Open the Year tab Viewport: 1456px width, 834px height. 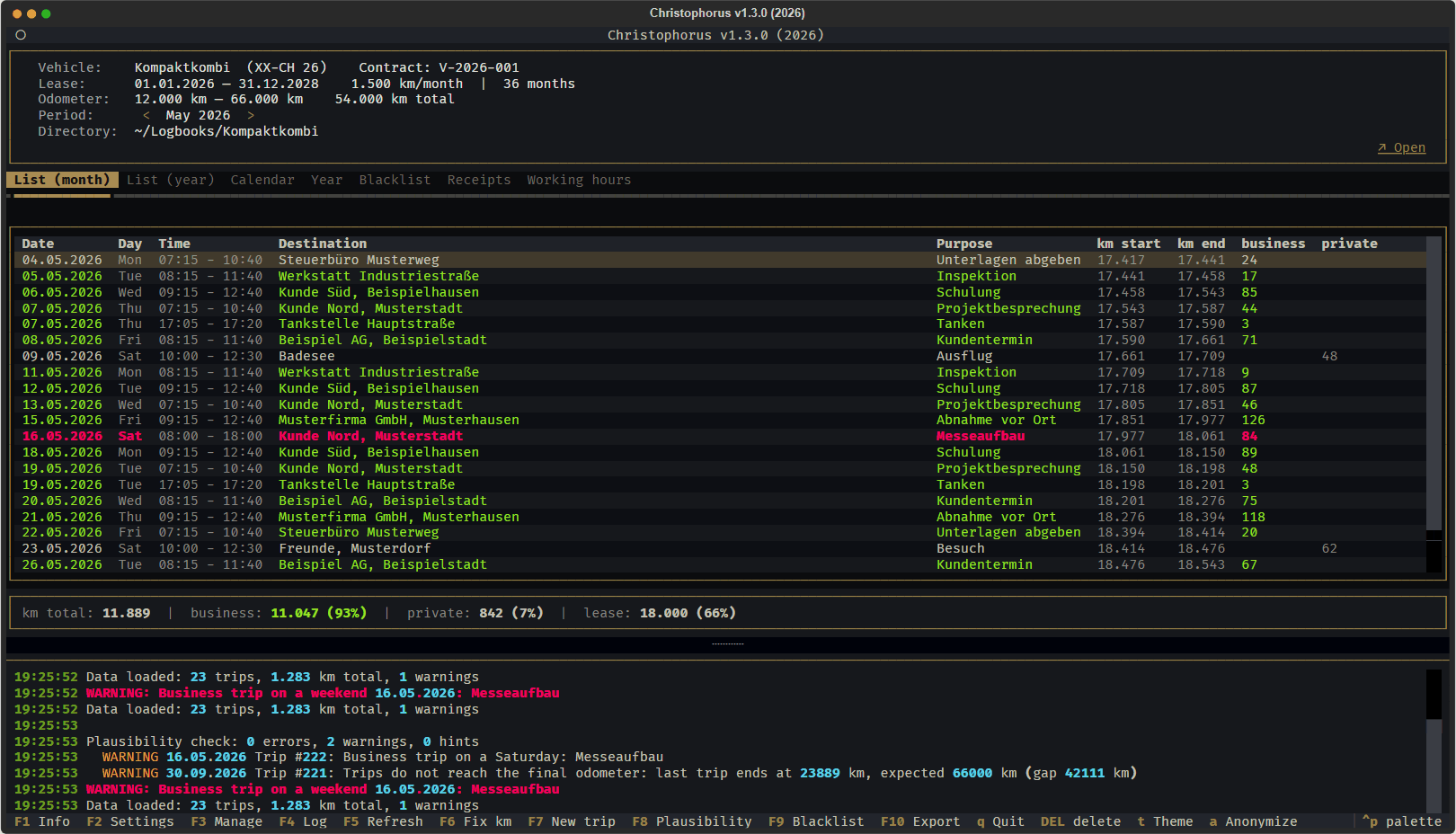pos(327,180)
